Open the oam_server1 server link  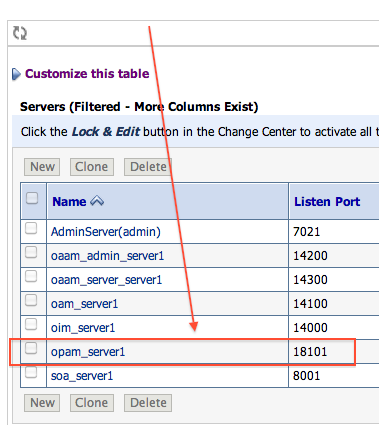click(x=84, y=304)
